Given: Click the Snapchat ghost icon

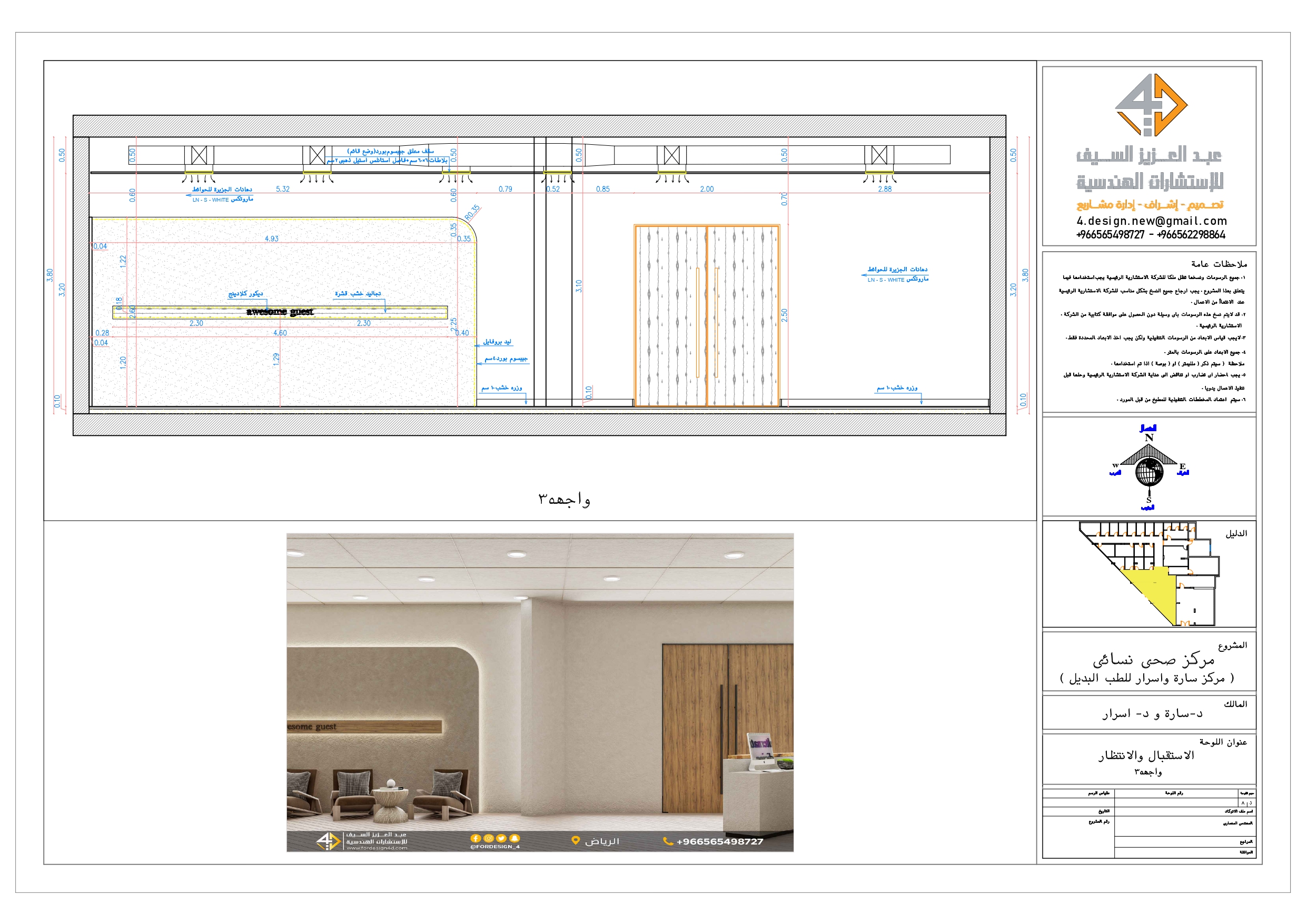Looking at the screenshot, I should tap(514, 838).
